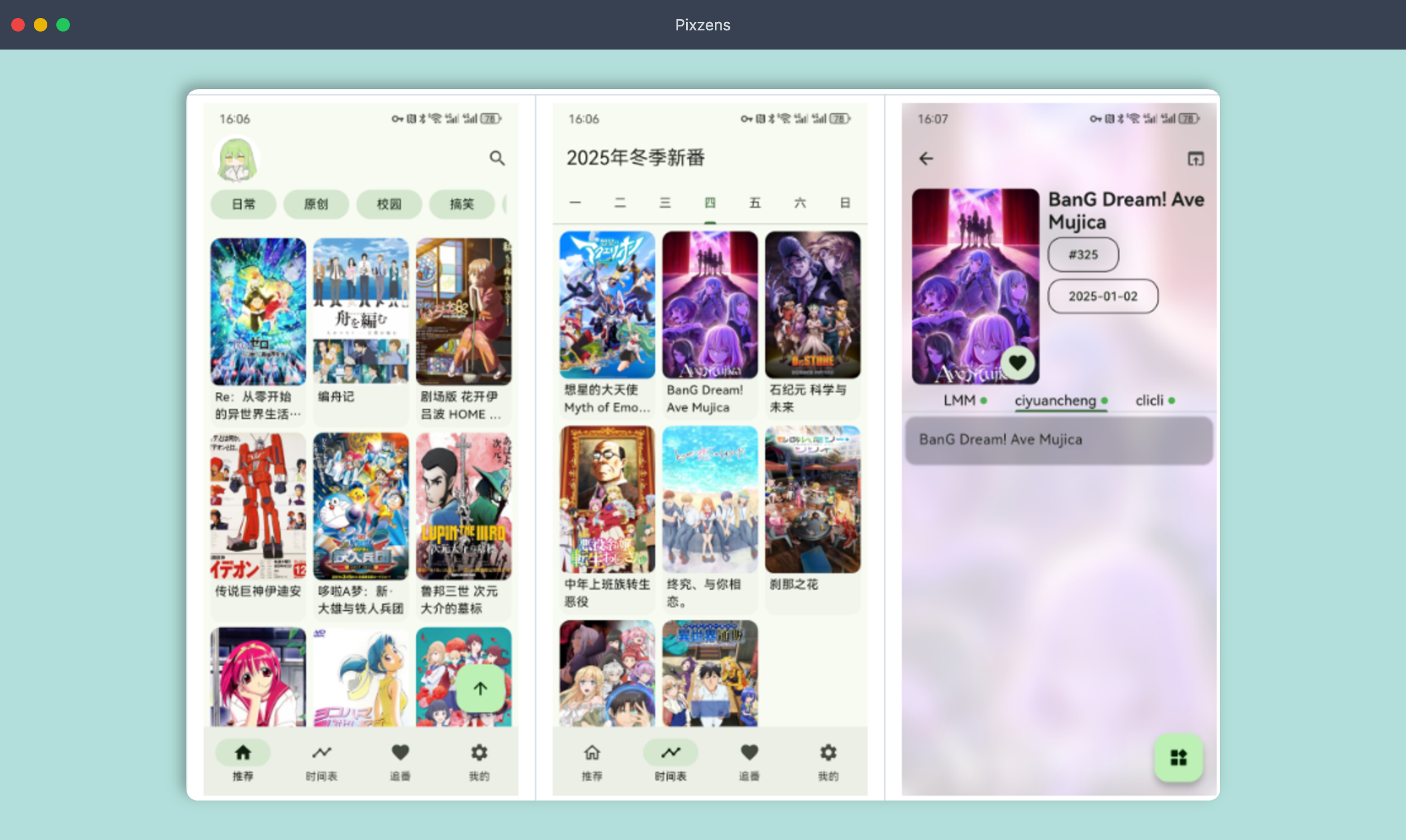Click the back arrow on detail page
This screenshot has height=840, width=1406.
pyautogui.click(x=926, y=159)
